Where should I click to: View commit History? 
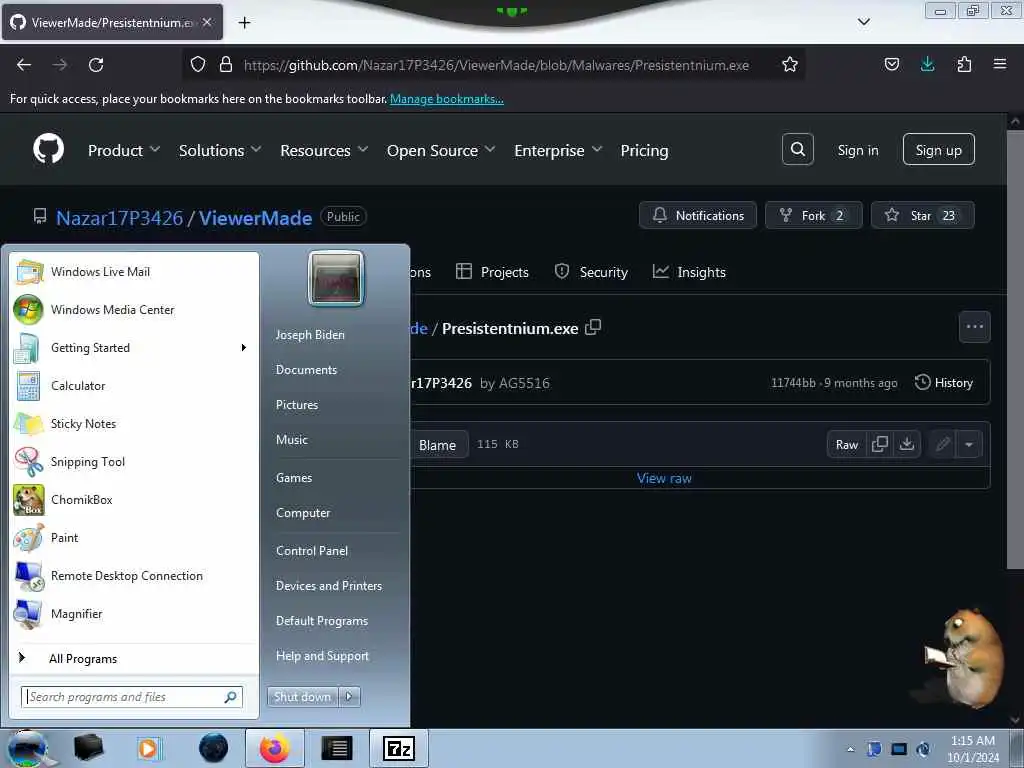tap(944, 382)
